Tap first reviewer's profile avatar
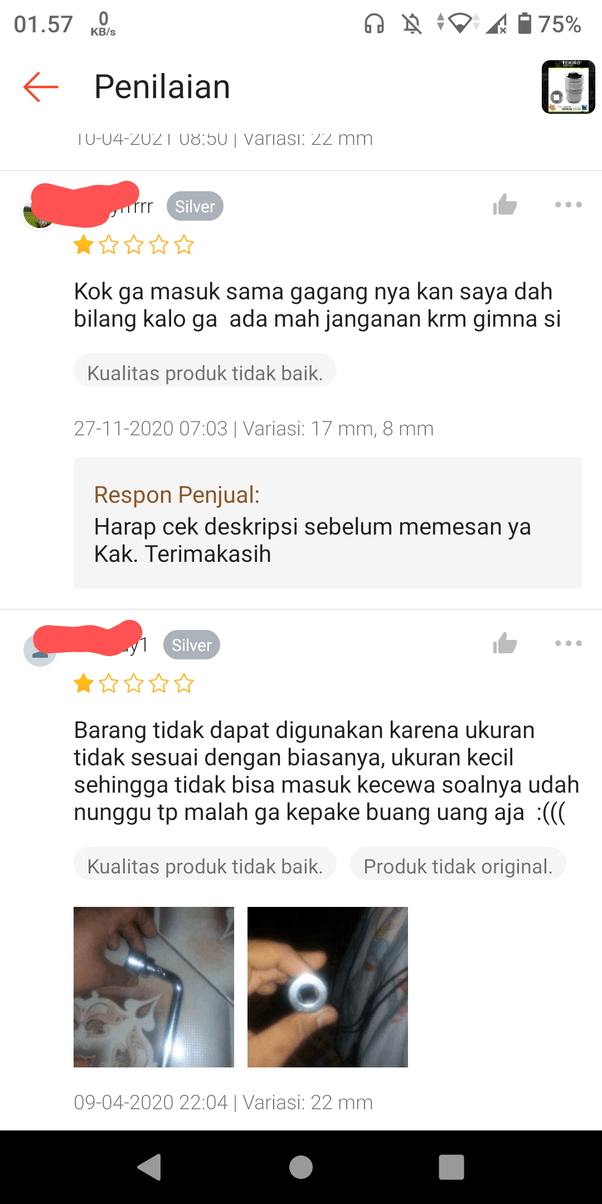602x1204 pixels. pyautogui.click(x=39, y=211)
